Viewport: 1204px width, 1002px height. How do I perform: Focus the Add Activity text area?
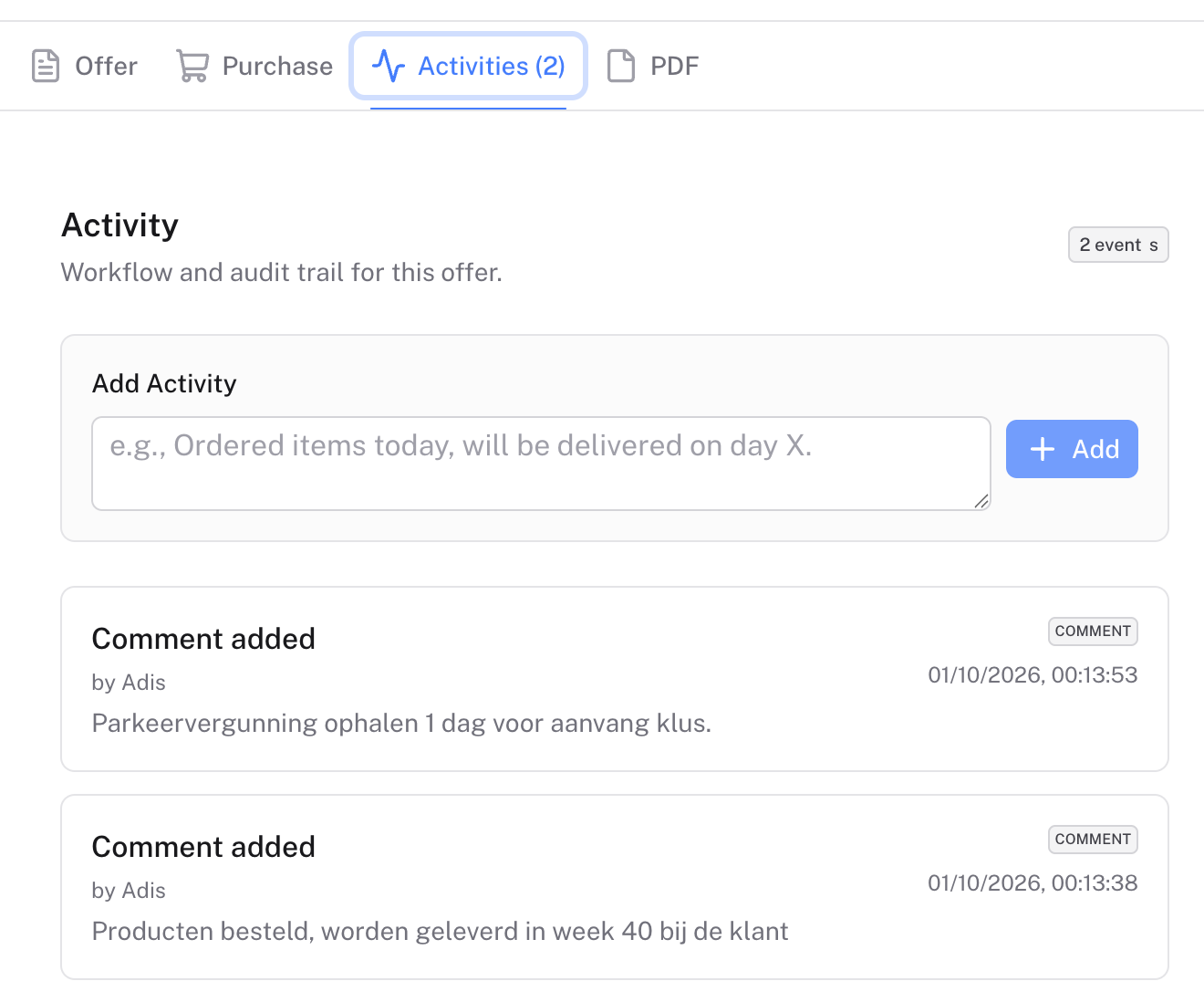(x=541, y=464)
